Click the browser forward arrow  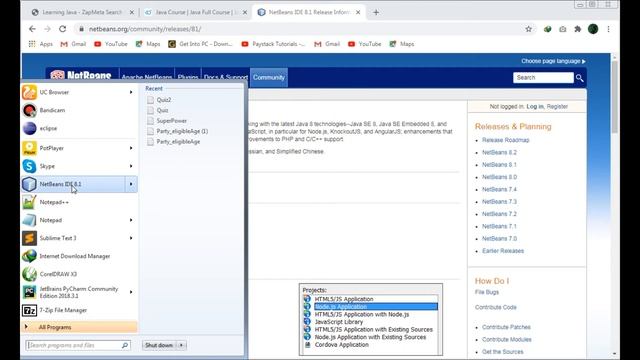pyautogui.click(x=47, y=29)
